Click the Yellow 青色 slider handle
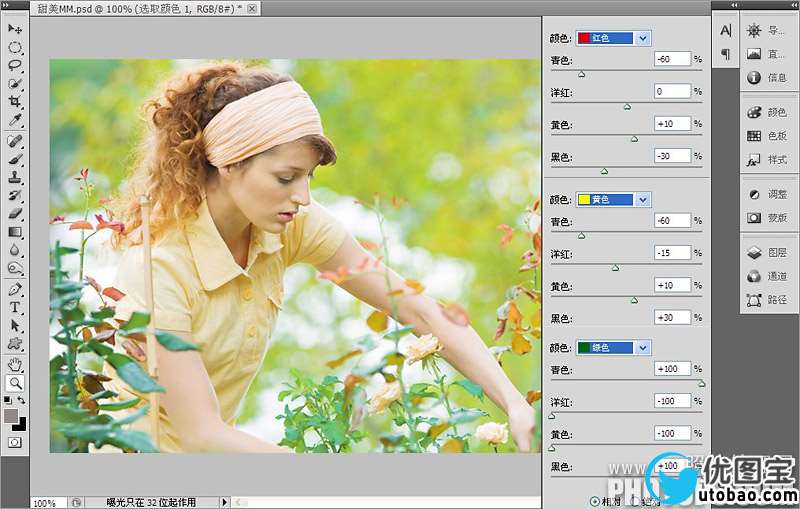This screenshot has height=509, width=800. point(582,236)
